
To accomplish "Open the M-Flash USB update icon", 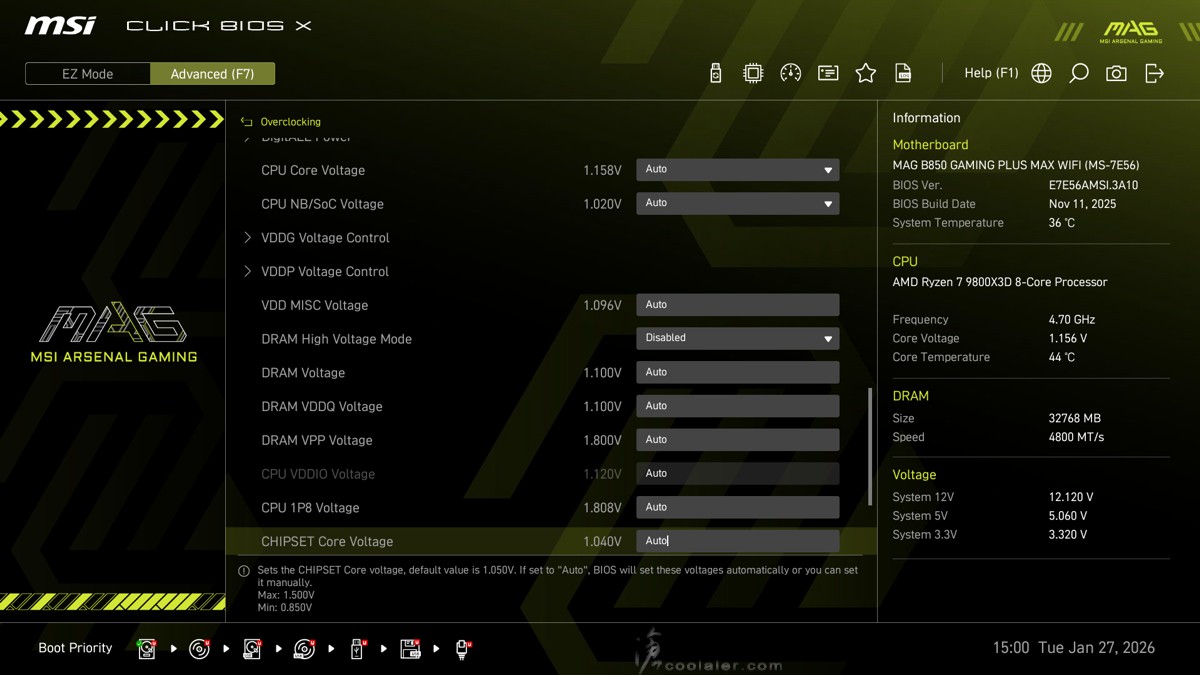I will [x=715, y=73].
